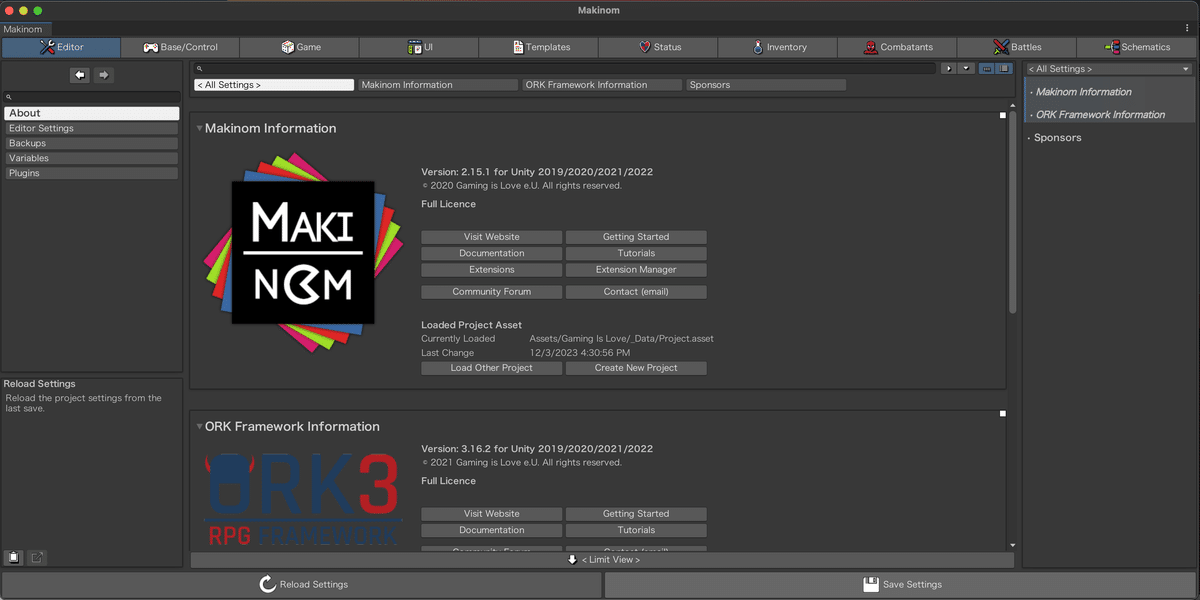The width and height of the screenshot is (1200, 600).
Task: Click Reload Settings at the bottom
Action: click(301, 585)
